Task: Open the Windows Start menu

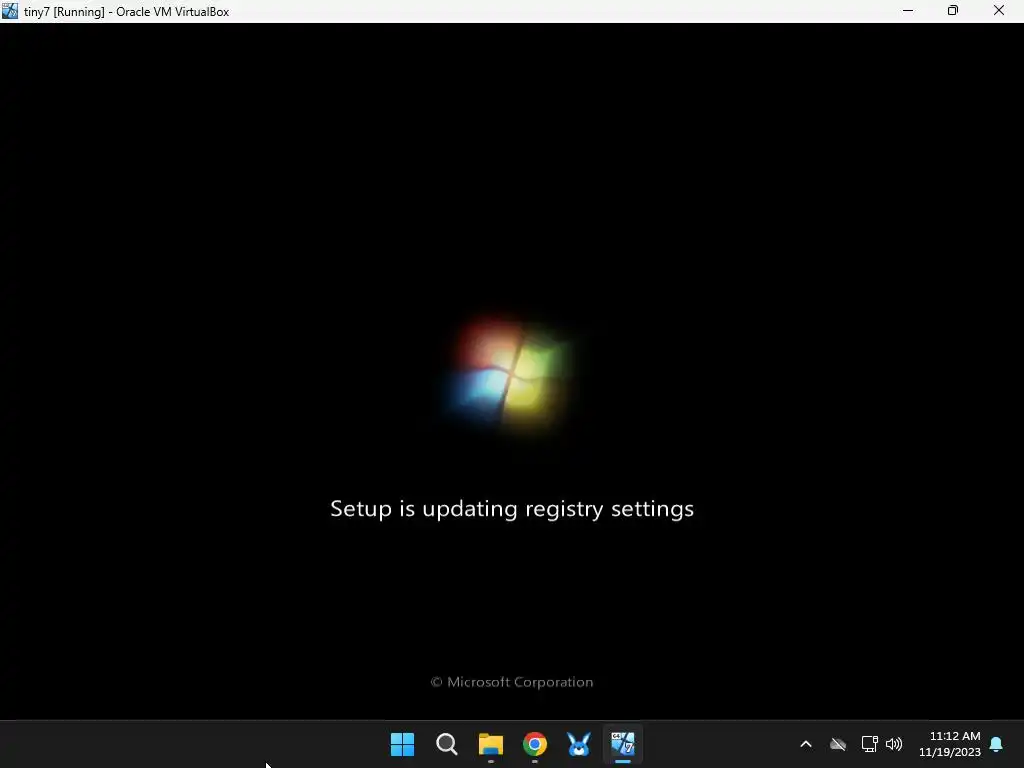Action: [402, 744]
